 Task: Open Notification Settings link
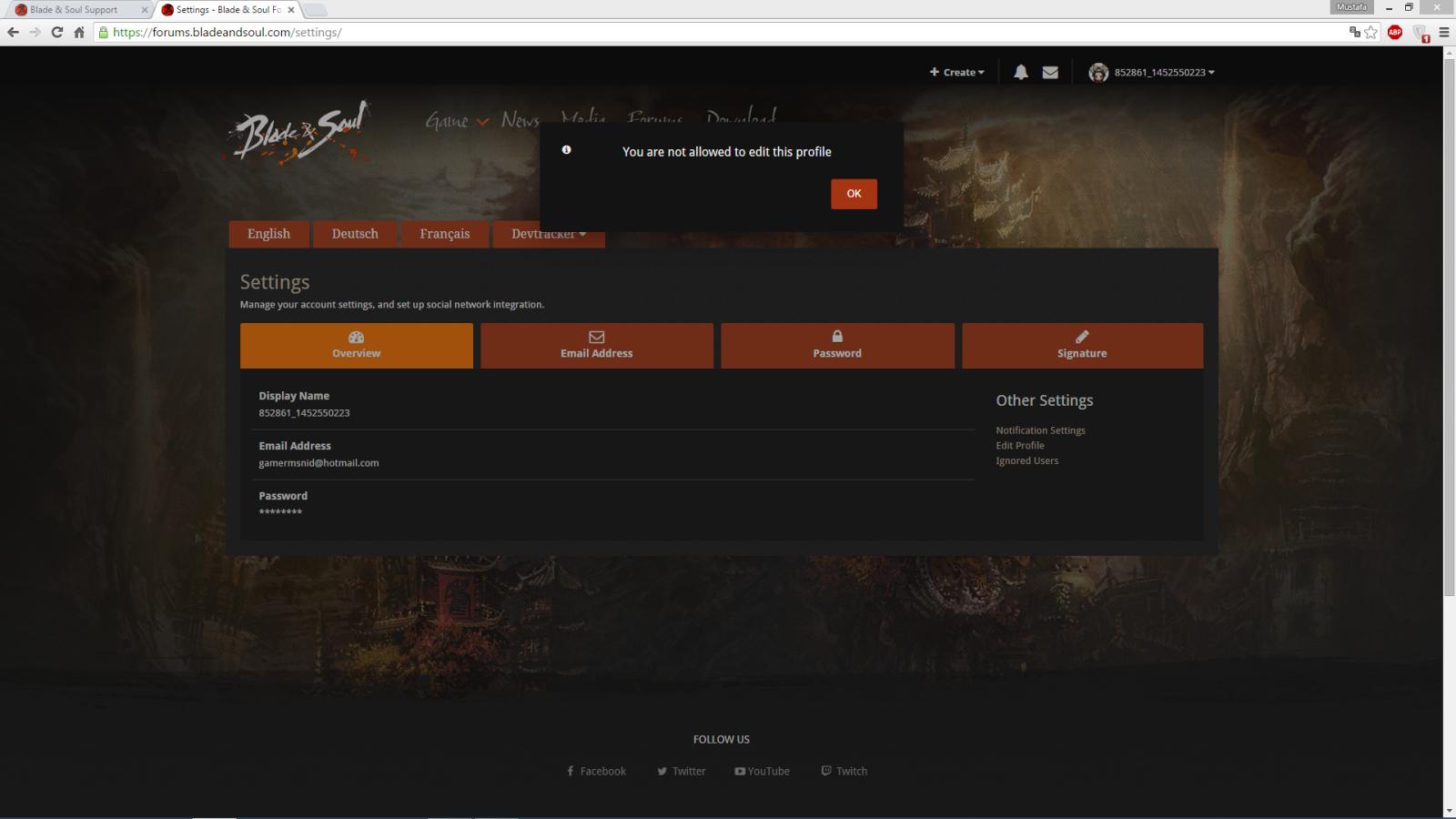tap(1040, 430)
